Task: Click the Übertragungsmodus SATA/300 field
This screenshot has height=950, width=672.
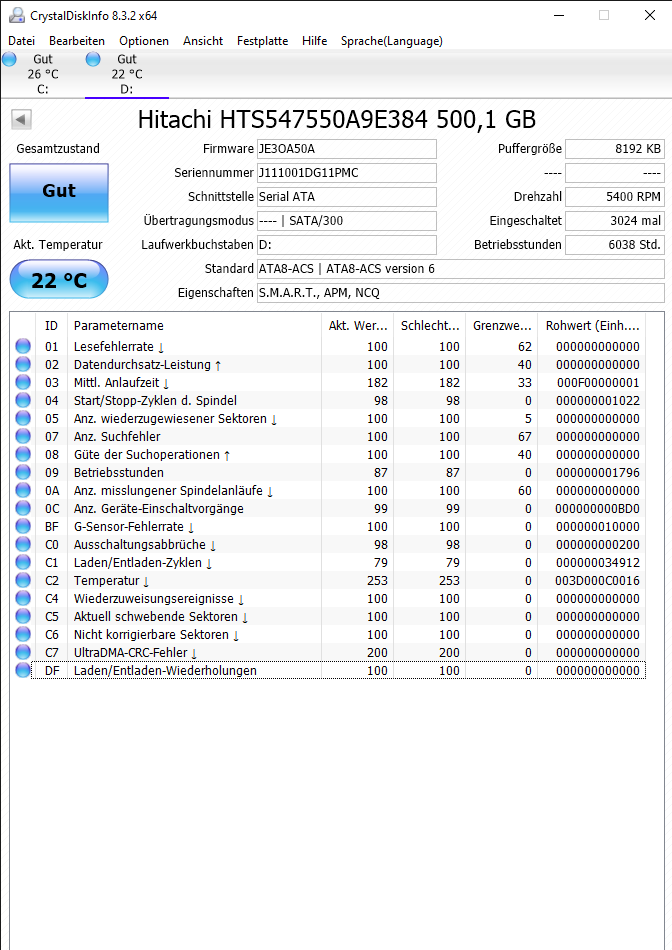Action: click(x=347, y=221)
